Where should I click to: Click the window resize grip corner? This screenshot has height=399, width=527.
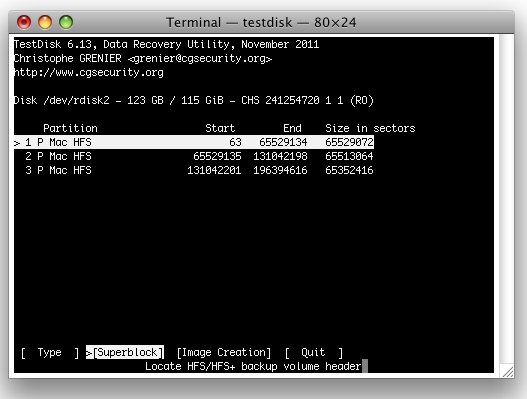click(x=507, y=371)
